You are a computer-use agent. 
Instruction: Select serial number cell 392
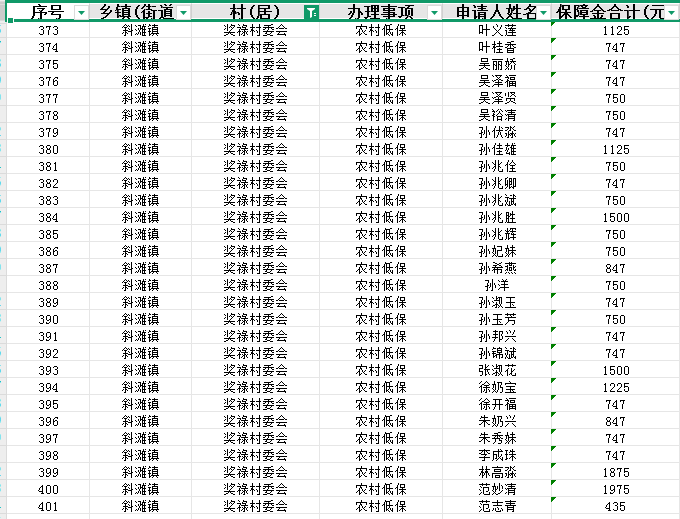(48, 353)
